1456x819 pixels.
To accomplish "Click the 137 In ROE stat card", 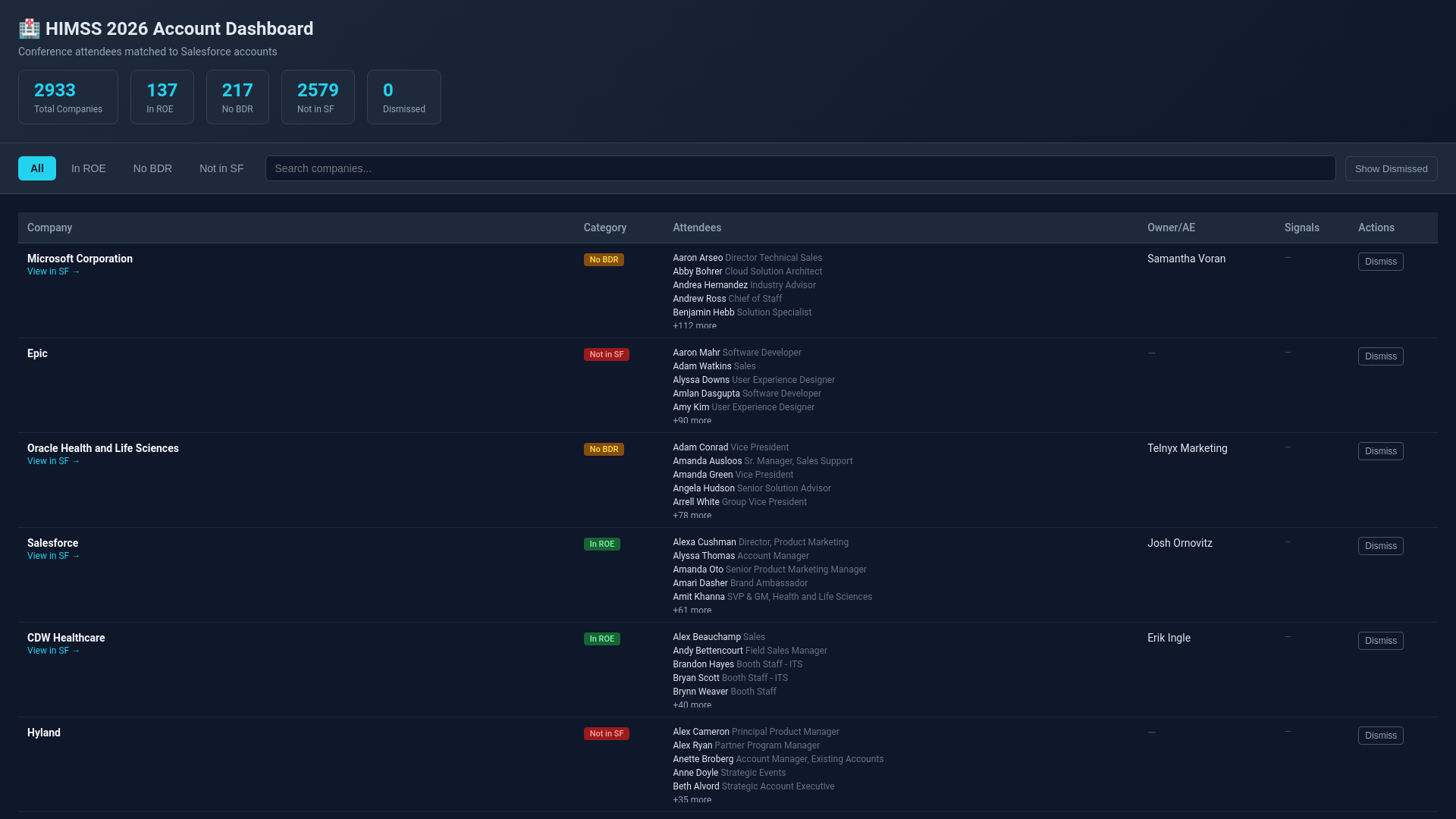I will (x=162, y=97).
